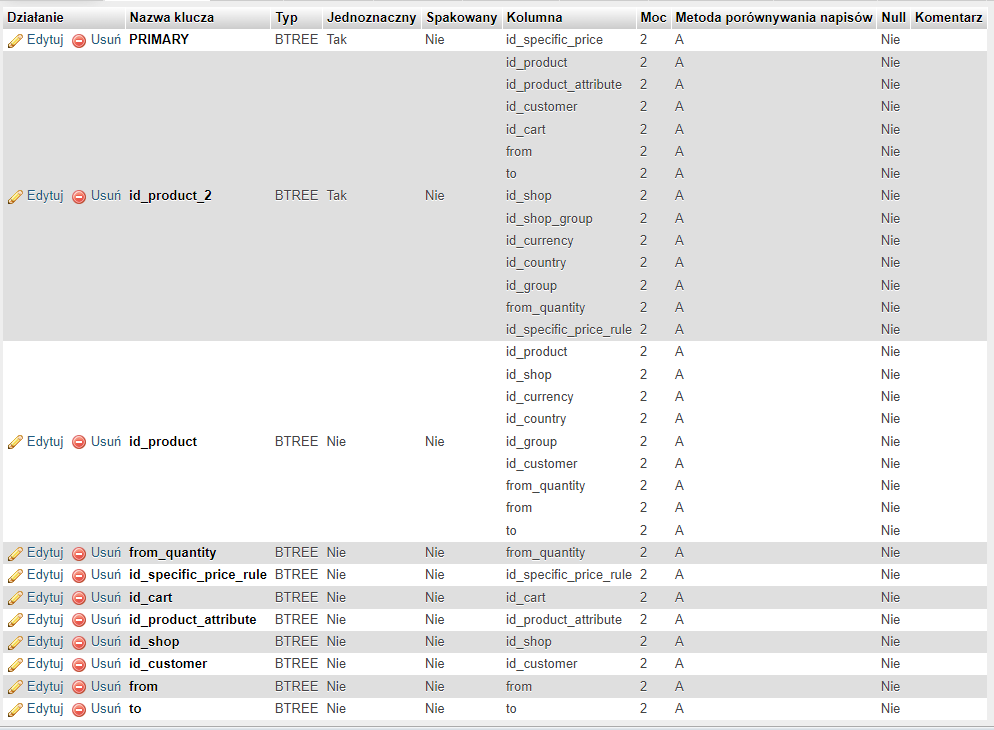Screen dimensions: 994x730
Task: Click delete icon for id_product_attribute index
Action: tap(79, 620)
